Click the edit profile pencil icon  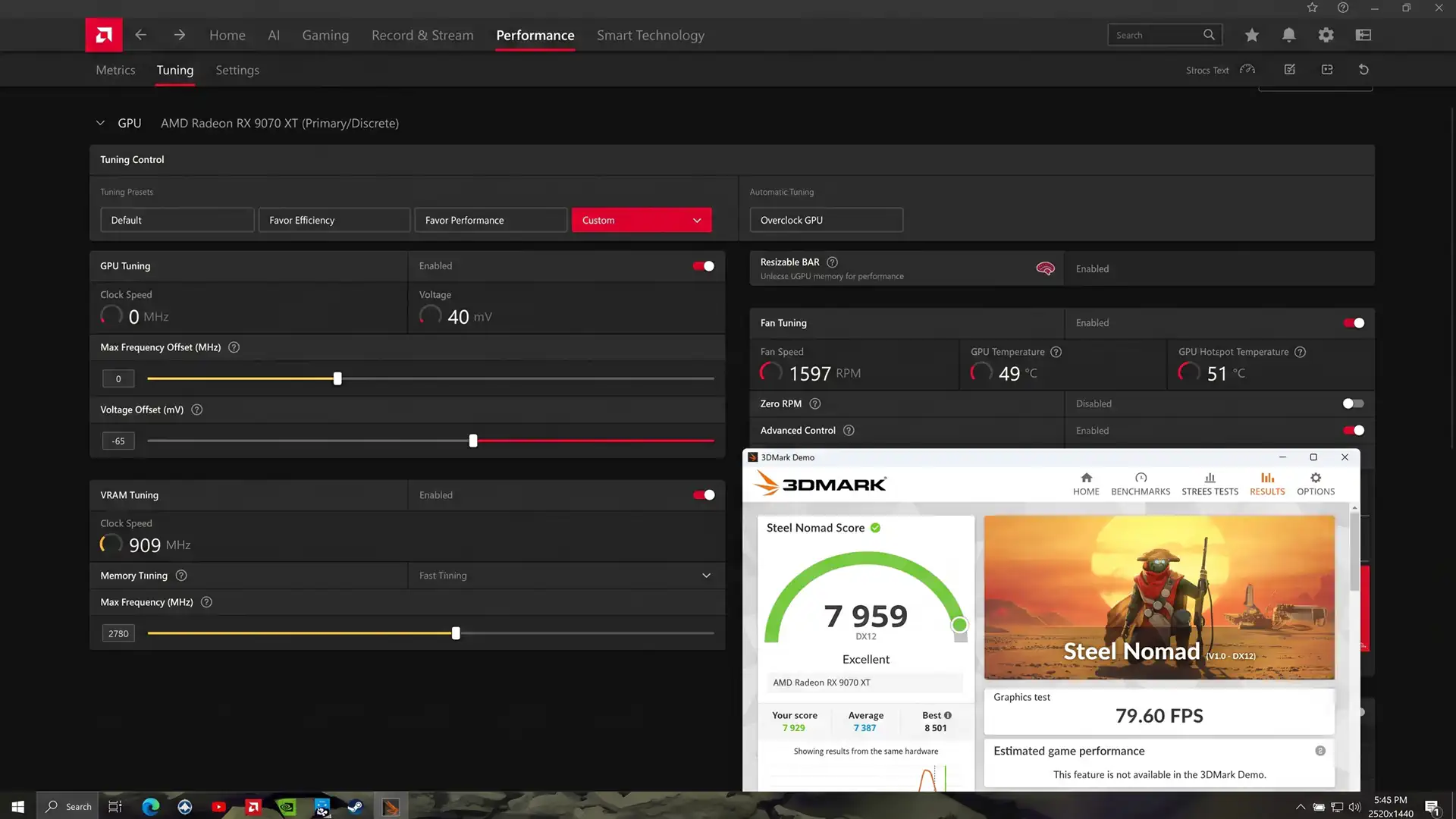click(1290, 70)
